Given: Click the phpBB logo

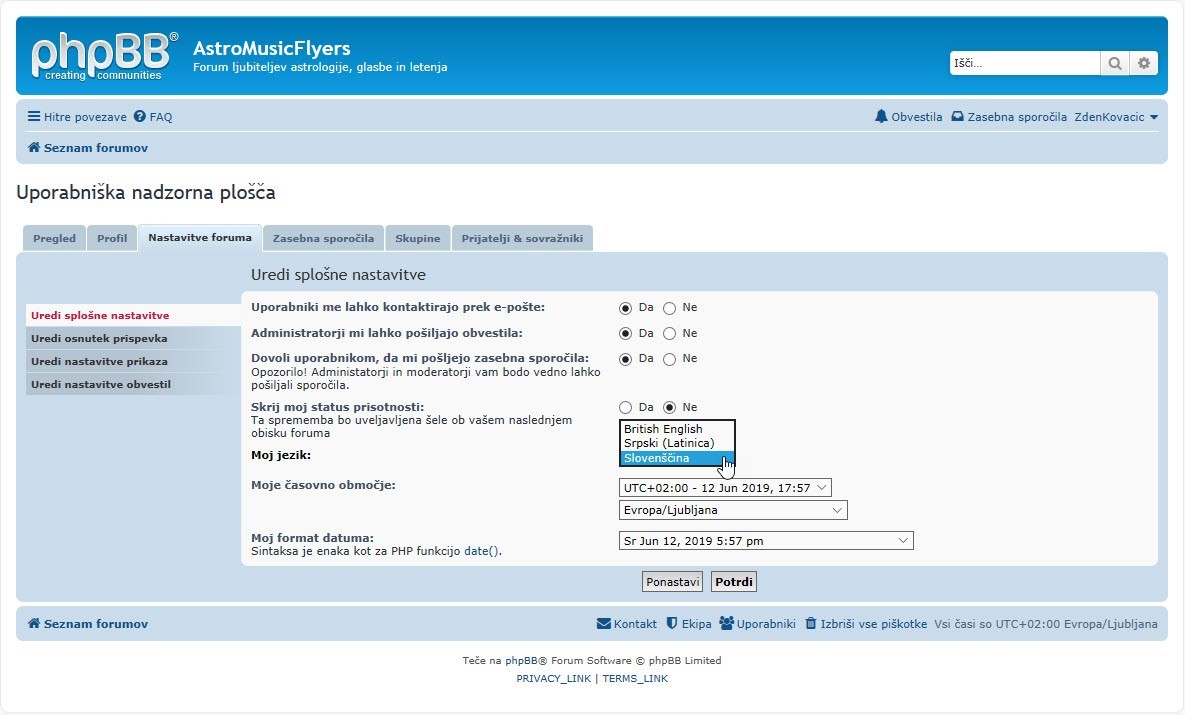Looking at the screenshot, I should click(x=104, y=56).
